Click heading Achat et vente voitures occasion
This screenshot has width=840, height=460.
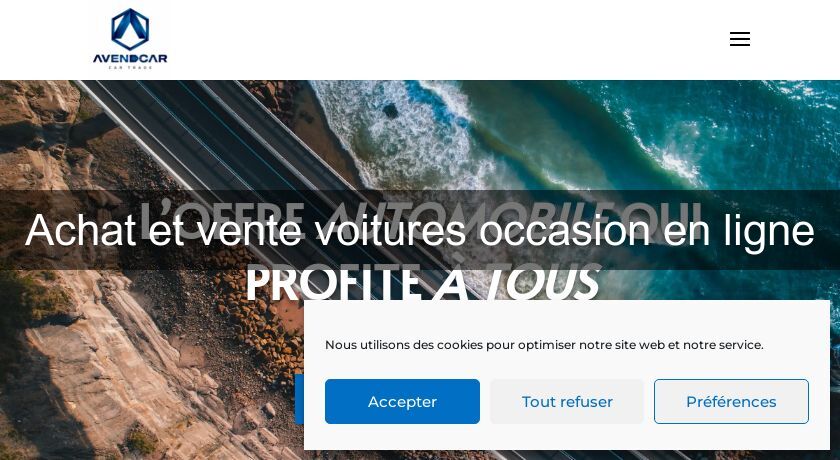point(419,230)
